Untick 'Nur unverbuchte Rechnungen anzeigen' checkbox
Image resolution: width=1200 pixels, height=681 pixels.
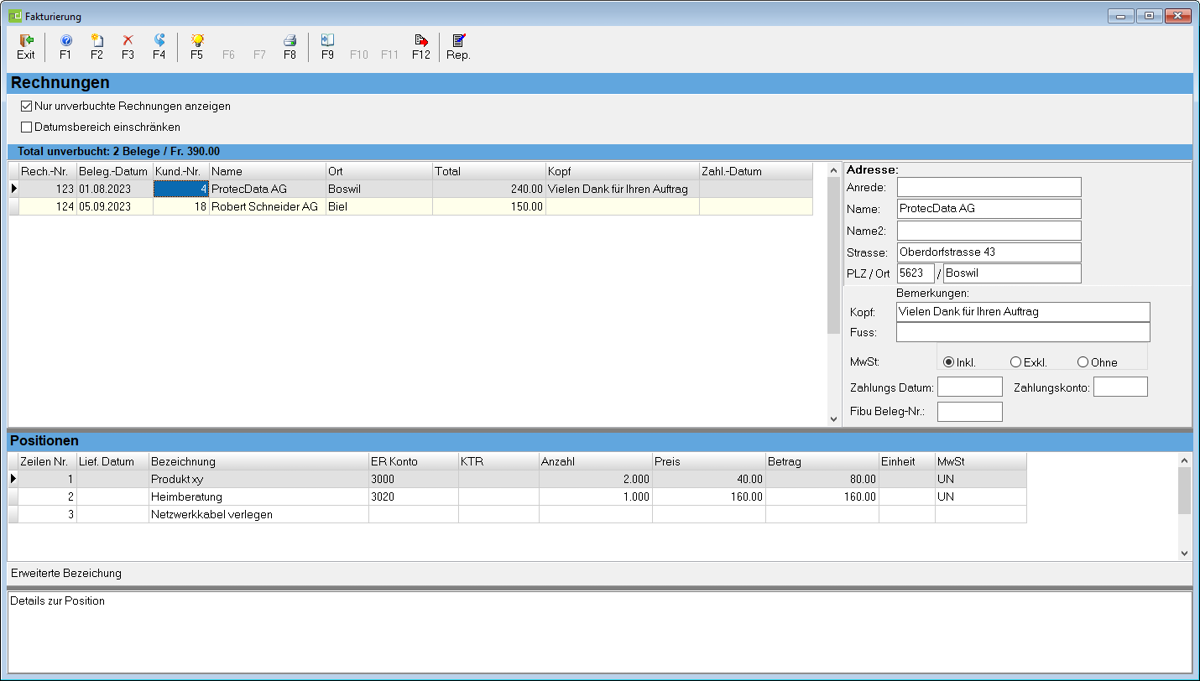(27, 106)
